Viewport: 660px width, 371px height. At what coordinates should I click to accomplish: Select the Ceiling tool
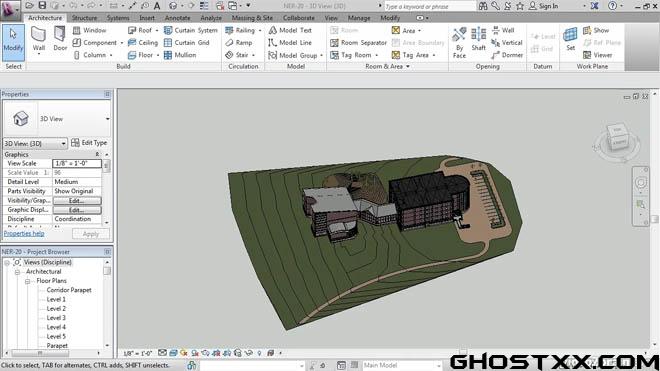143,43
